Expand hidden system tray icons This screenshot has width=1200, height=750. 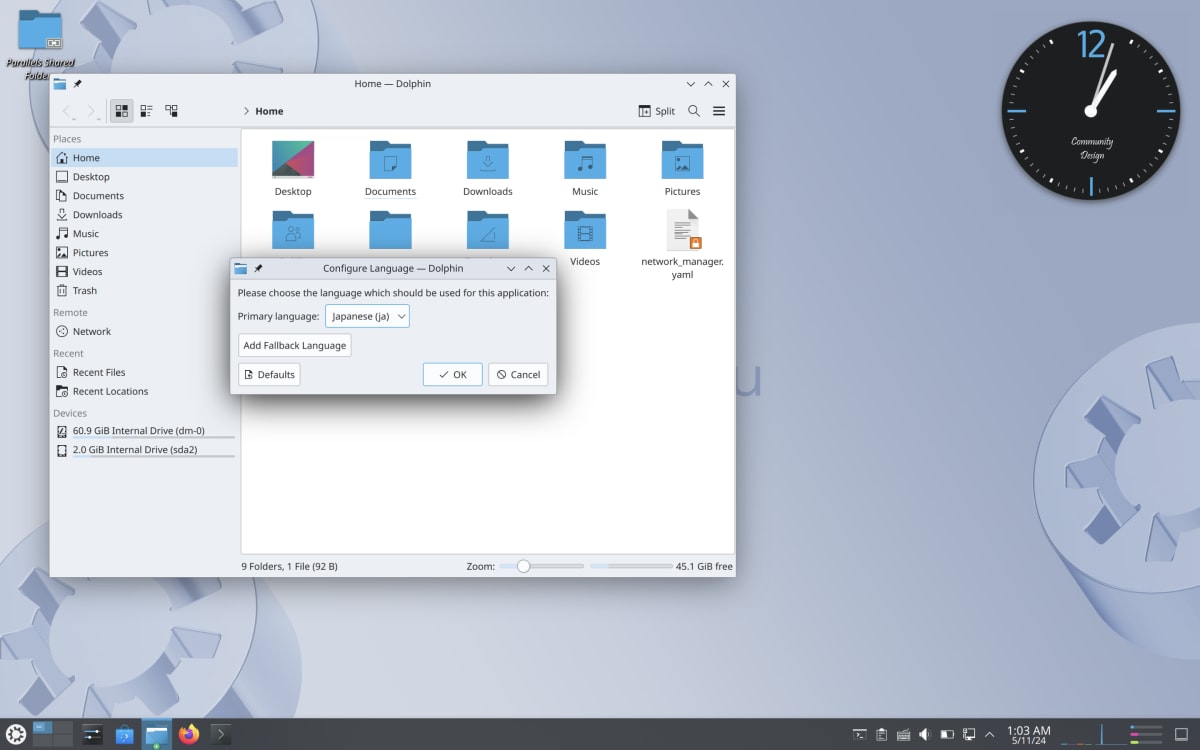click(990, 734)
